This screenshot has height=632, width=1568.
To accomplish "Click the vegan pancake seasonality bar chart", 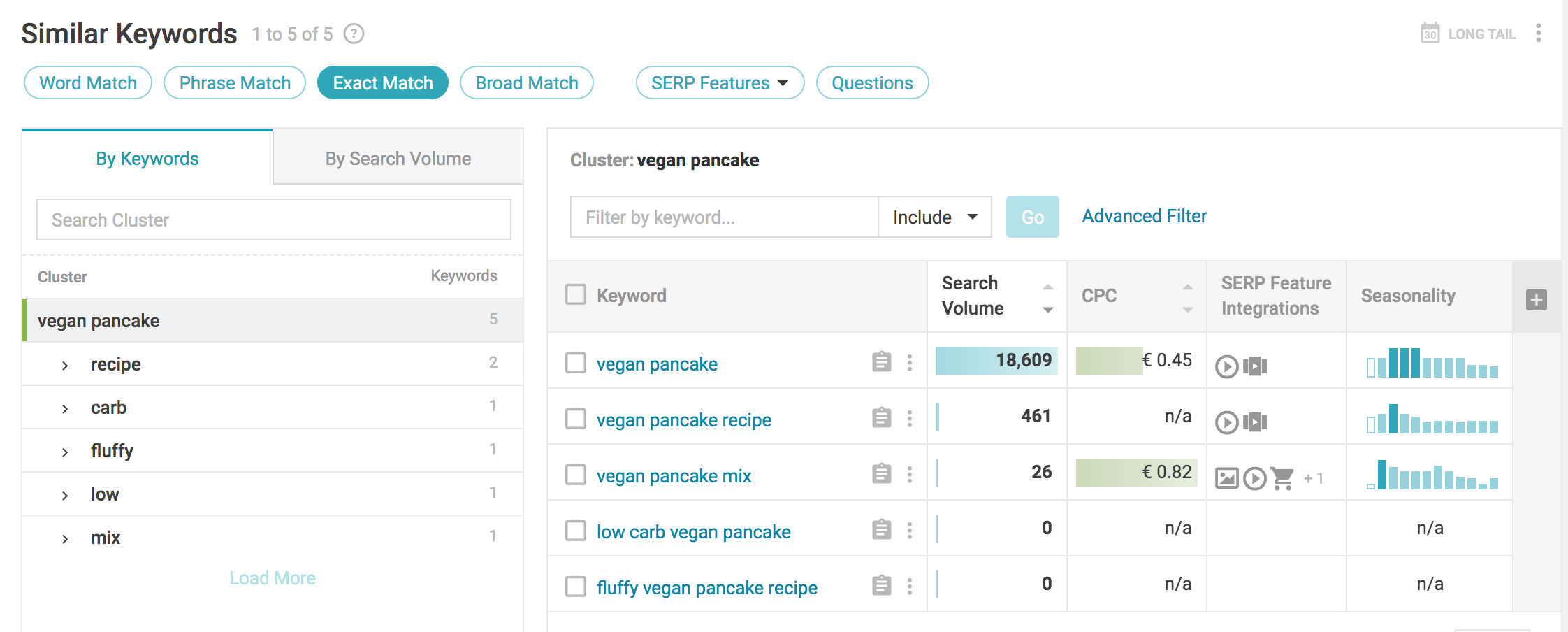I will [1432, 362].
